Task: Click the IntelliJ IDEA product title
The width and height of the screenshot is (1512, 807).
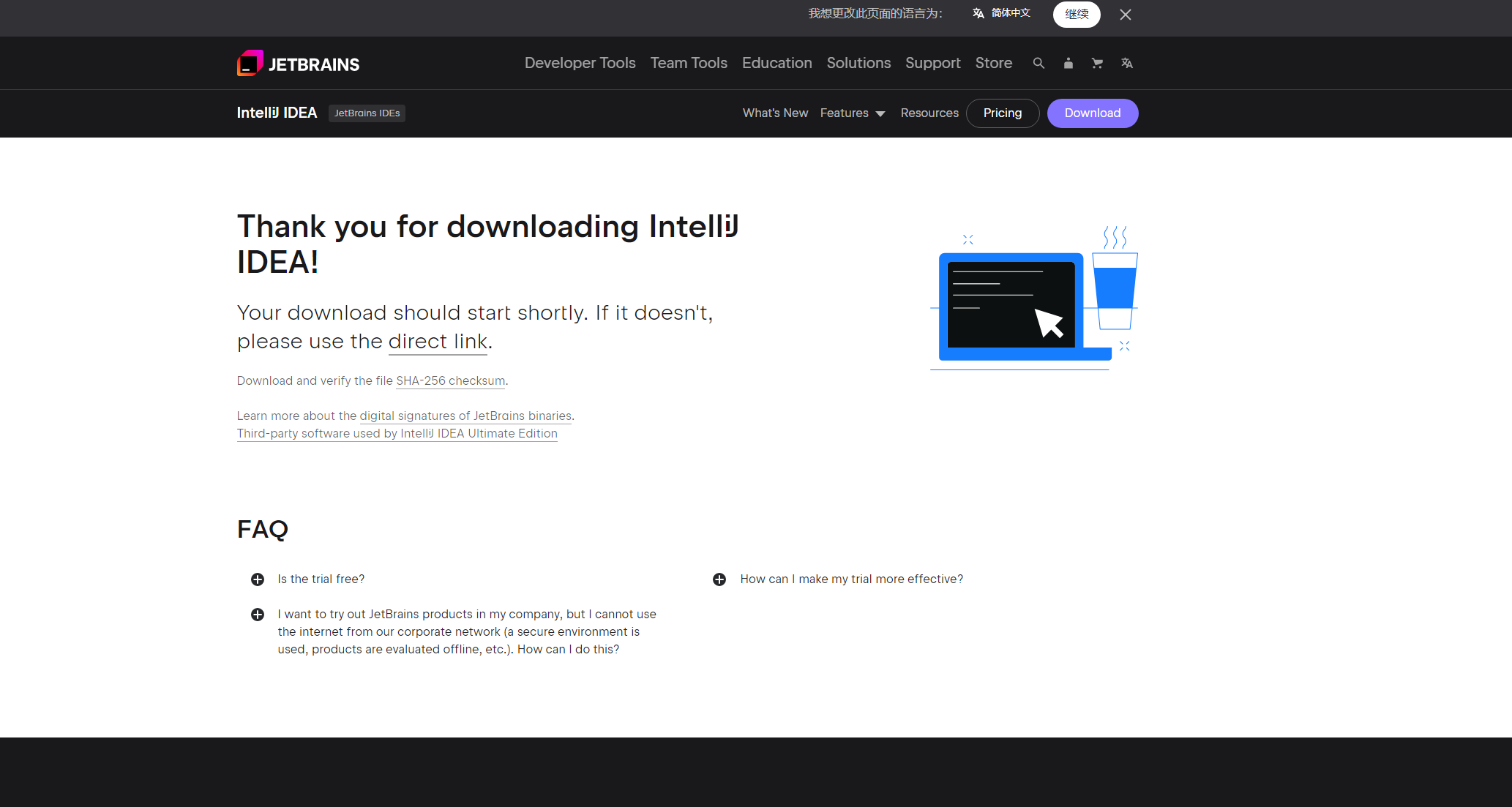Action: pos(277,113)
